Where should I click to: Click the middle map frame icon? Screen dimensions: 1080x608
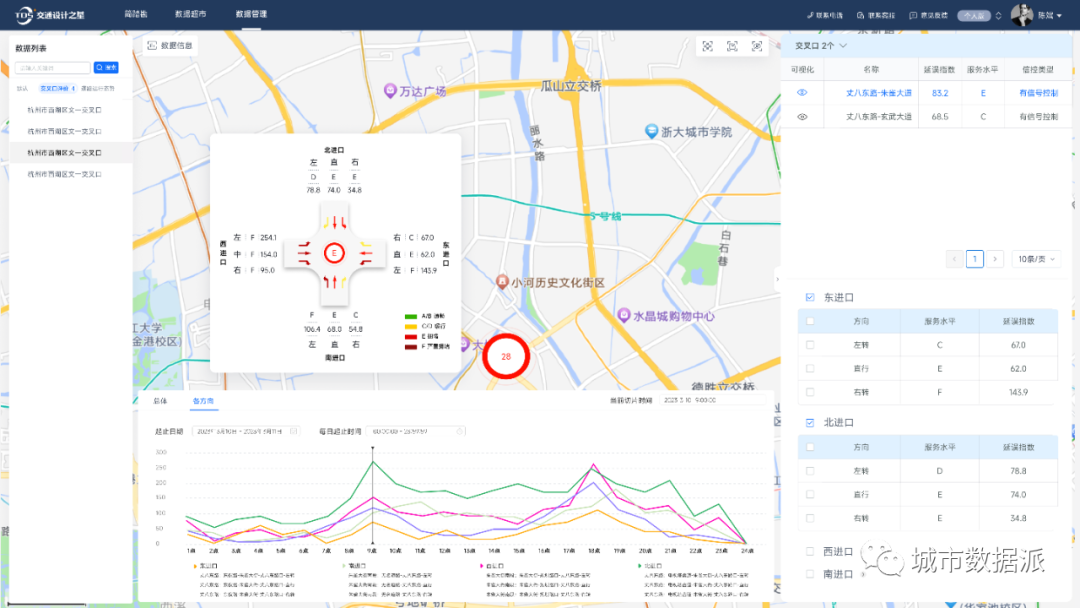click(x=732, y=46)
